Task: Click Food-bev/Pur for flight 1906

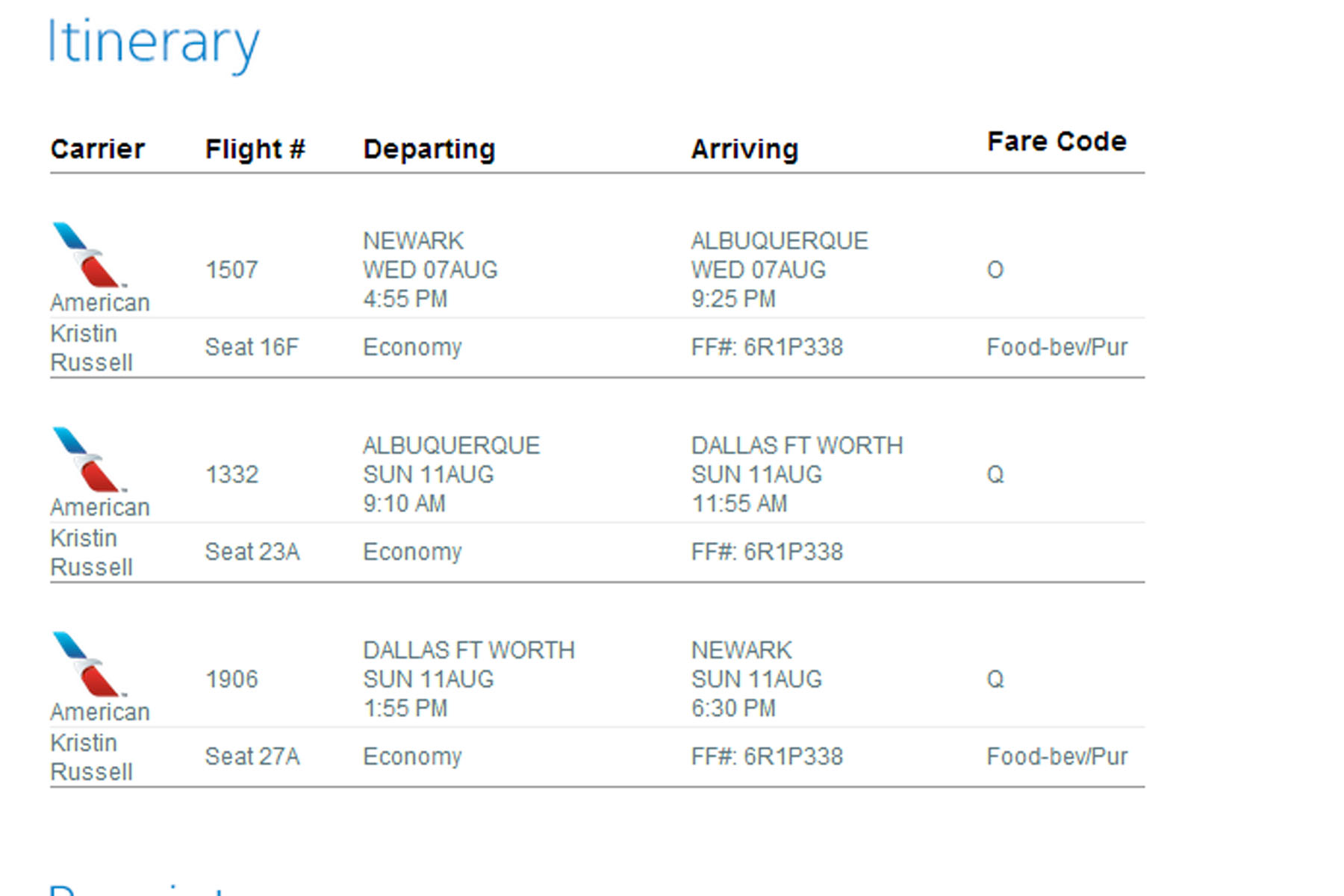Action: tap(1057, 756)
